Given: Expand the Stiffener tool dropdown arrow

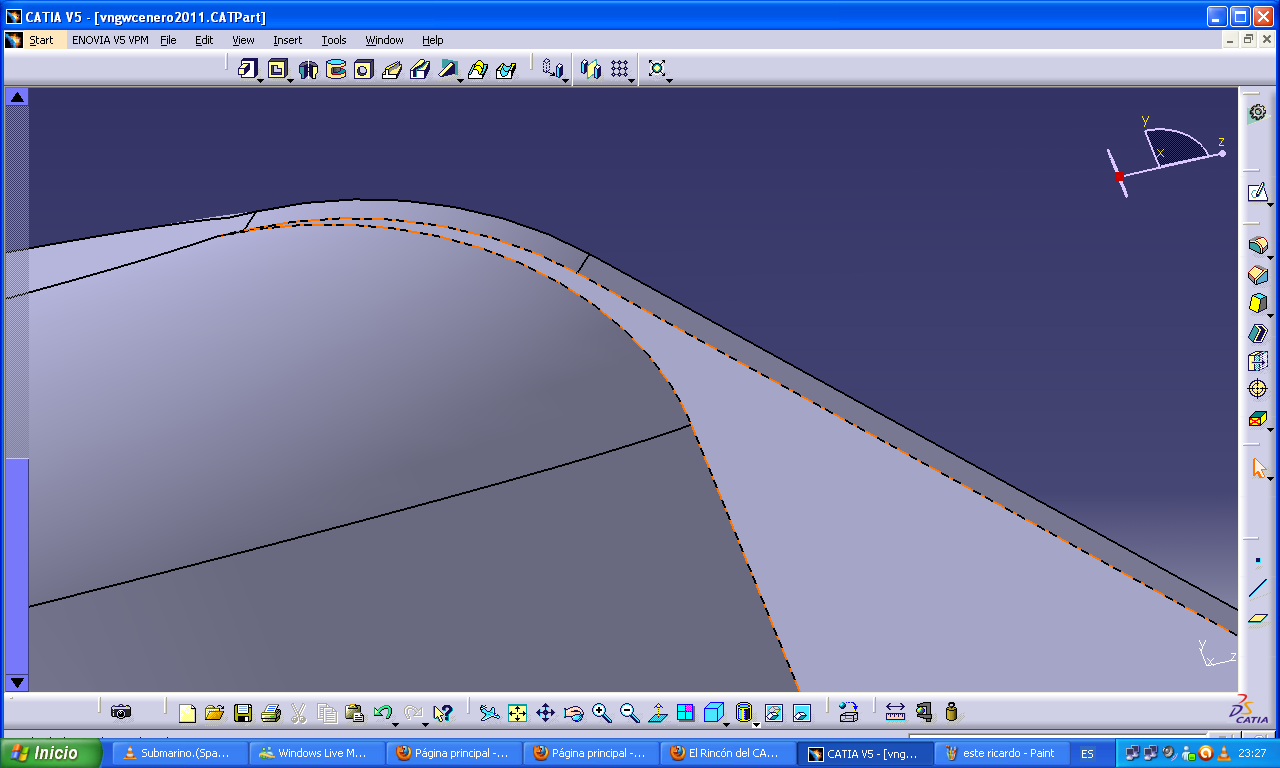Looking at the screenshot, I should tap(461, 80).
